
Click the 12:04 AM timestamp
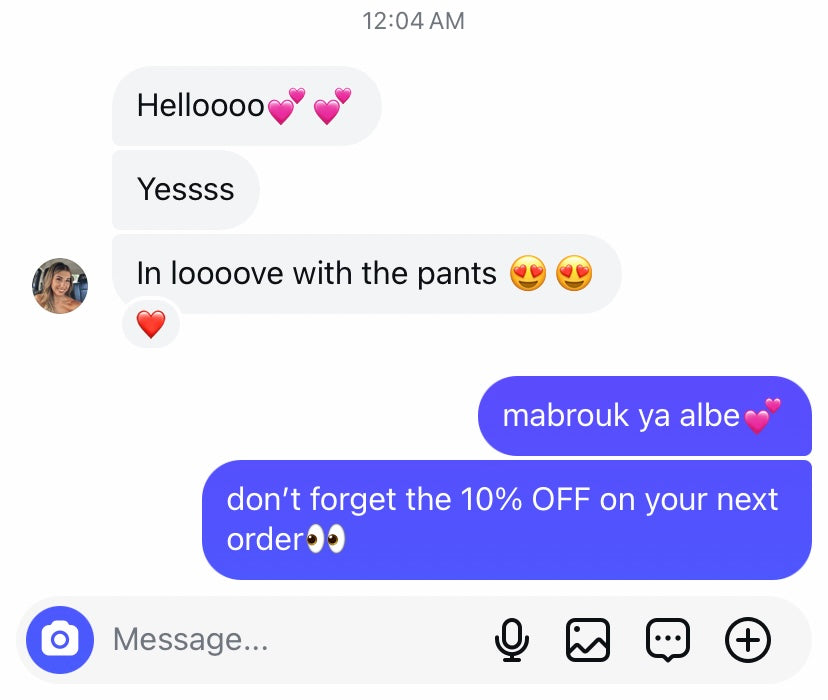point(413,21)
